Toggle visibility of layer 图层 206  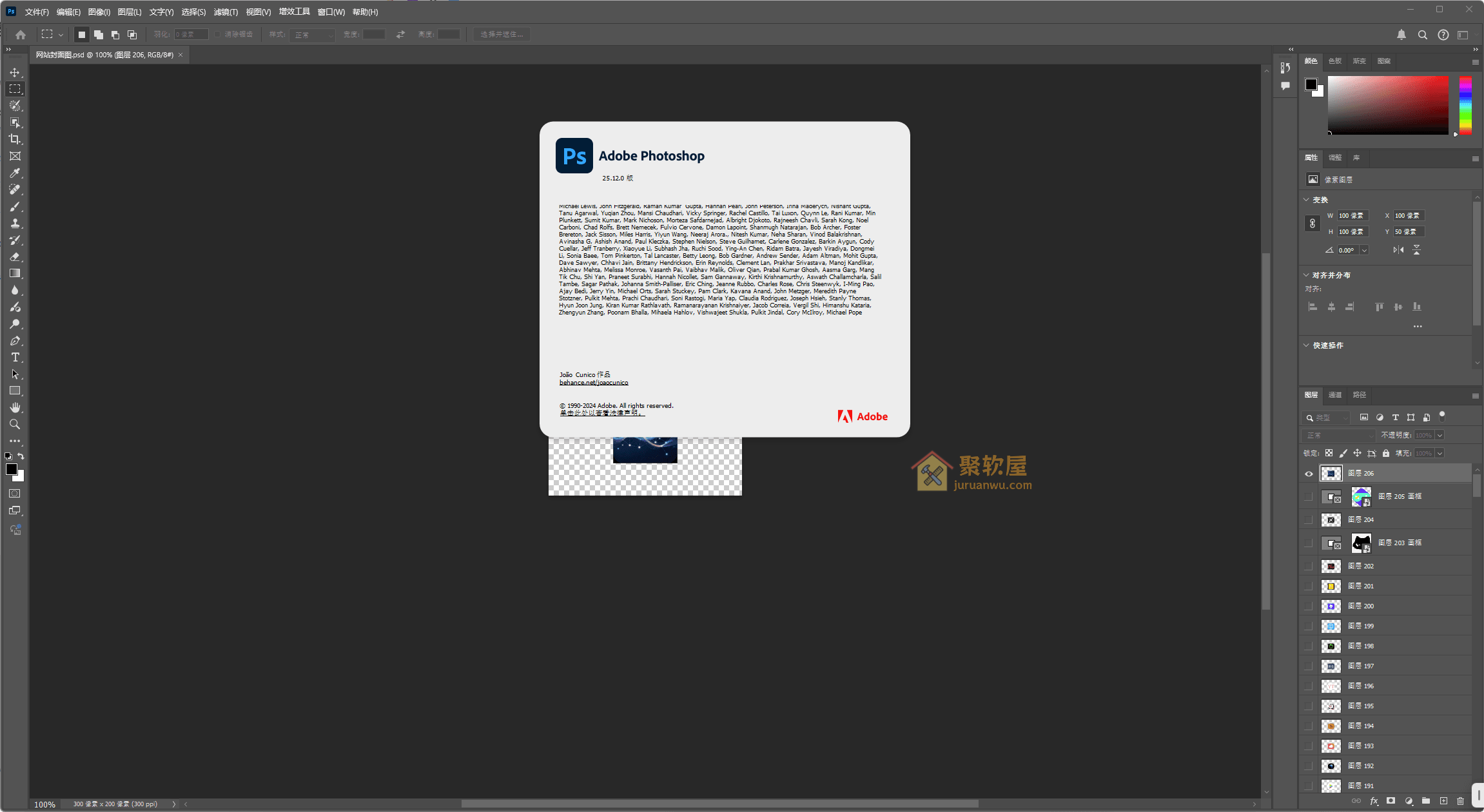[x=1309, y=473]
